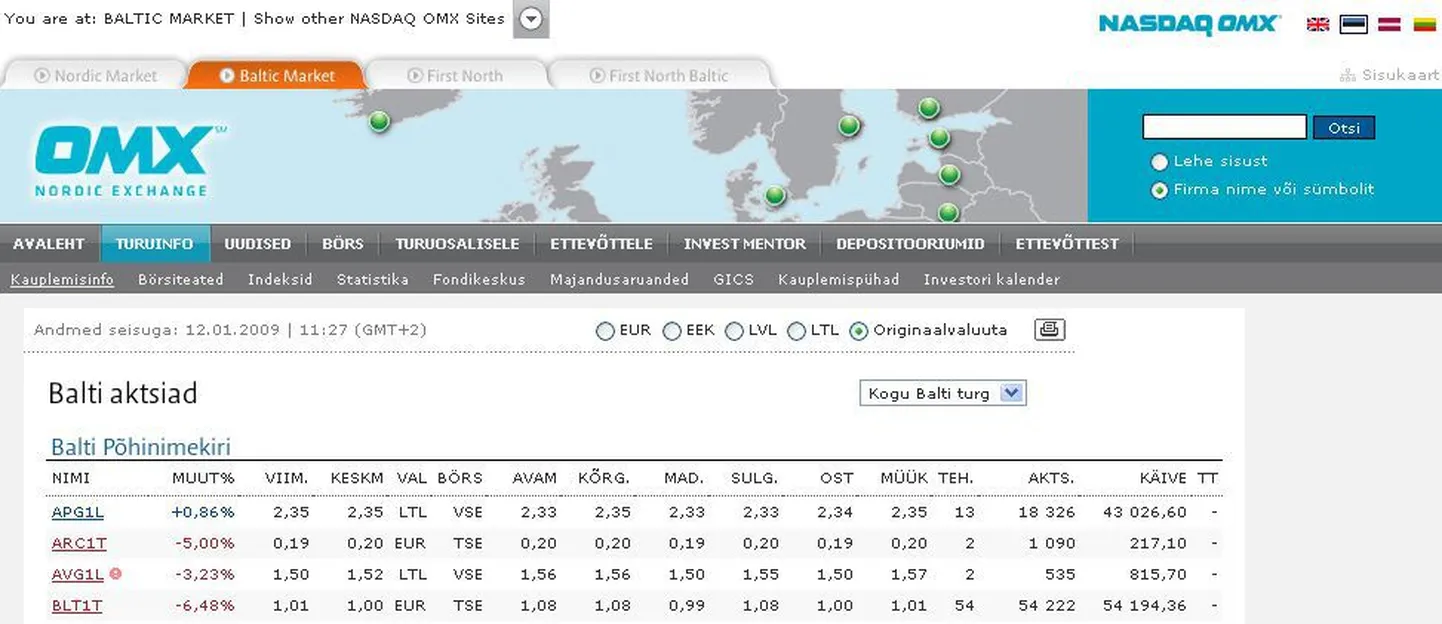This screenshot has height=624, width=1442.
Task: Open the GICS submenu link
Action: [x=733, y=280]
